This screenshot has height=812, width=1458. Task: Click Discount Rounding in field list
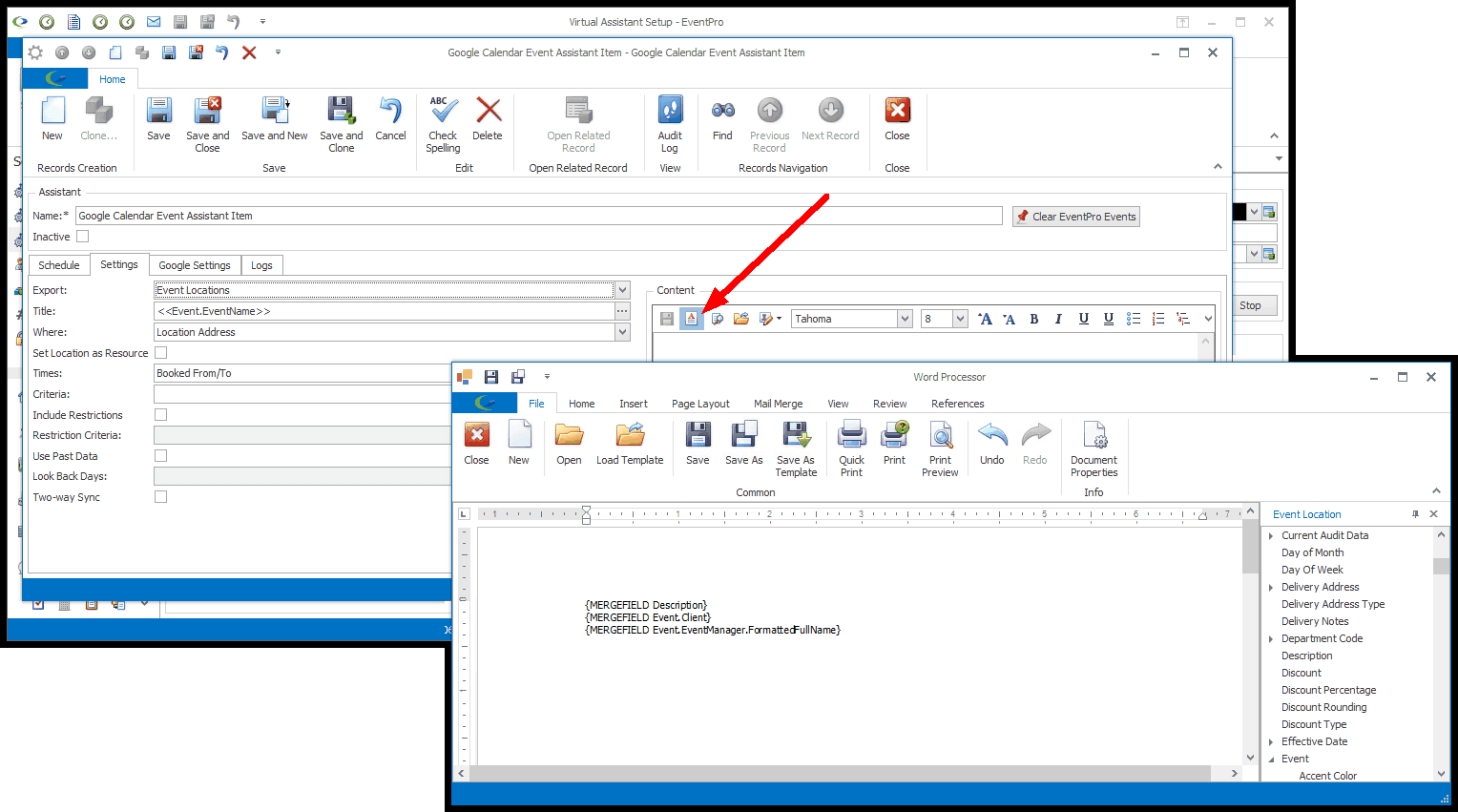pyautogui.click(x=1324, y=707)
